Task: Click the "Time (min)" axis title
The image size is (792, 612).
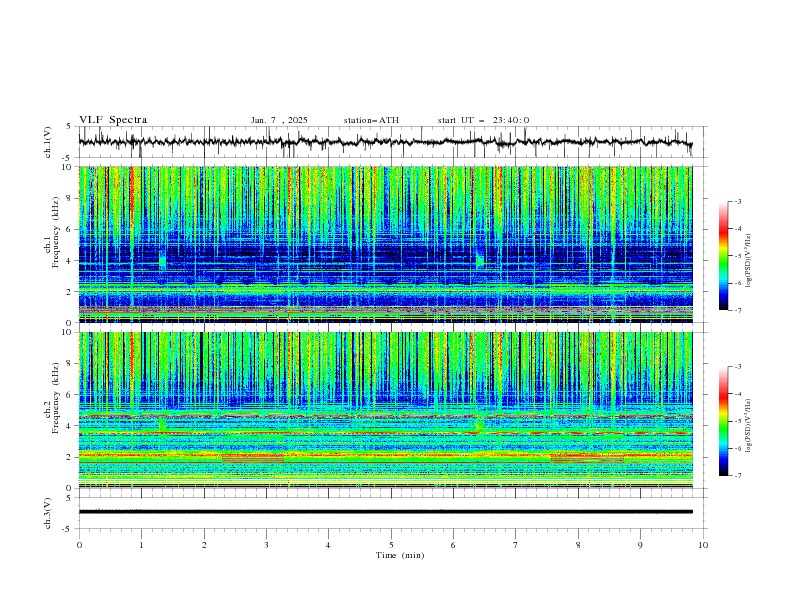Action: tap(400, 555)
